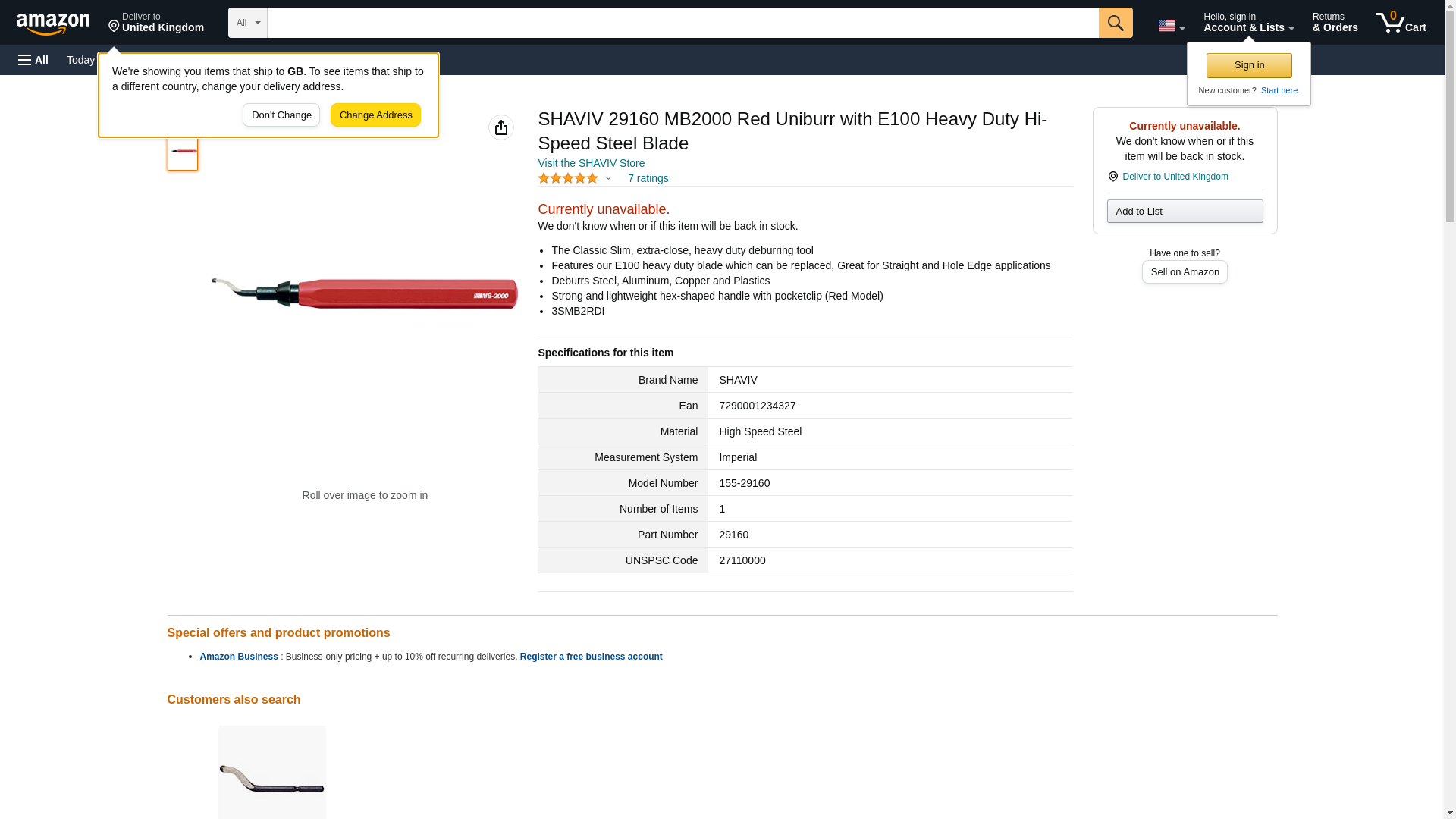This screenshot has height=819, width=1456.
Task: Click the five-star rating icons
Action: coord(567,178)
